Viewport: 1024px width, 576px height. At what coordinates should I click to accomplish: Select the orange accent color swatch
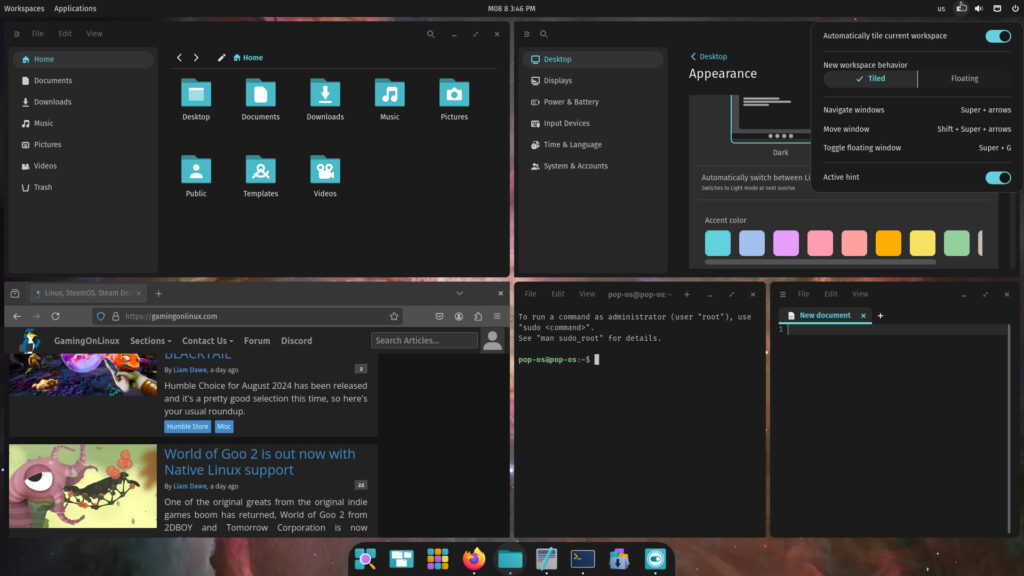coord(886,243)
